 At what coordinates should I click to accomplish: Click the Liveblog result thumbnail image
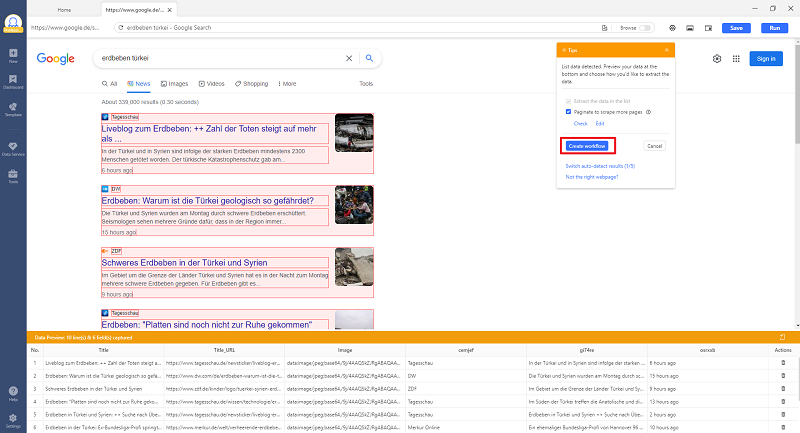click(x=354, y=133)
